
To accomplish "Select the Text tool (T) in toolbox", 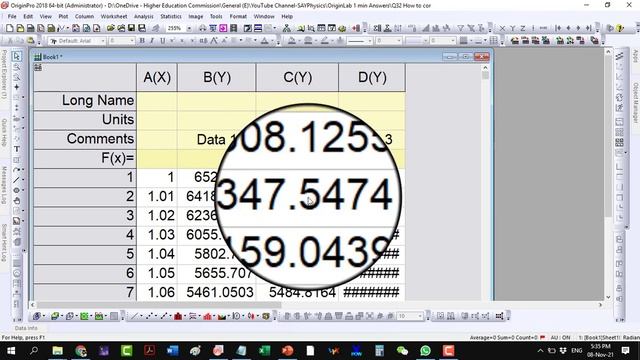I will point(17,149).
